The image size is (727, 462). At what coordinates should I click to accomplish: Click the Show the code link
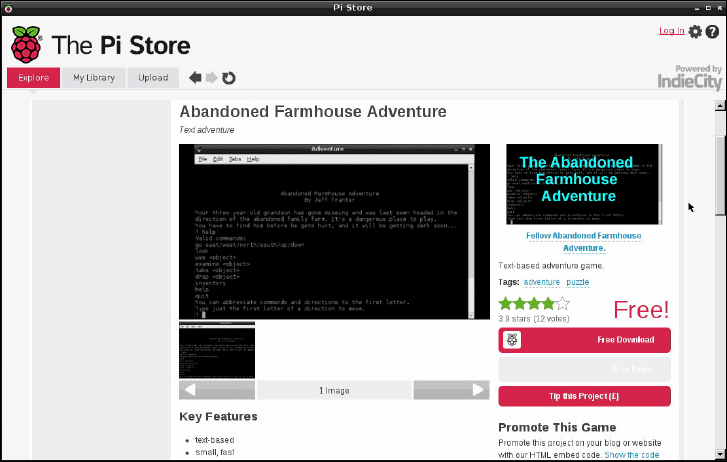click(631, 455)
